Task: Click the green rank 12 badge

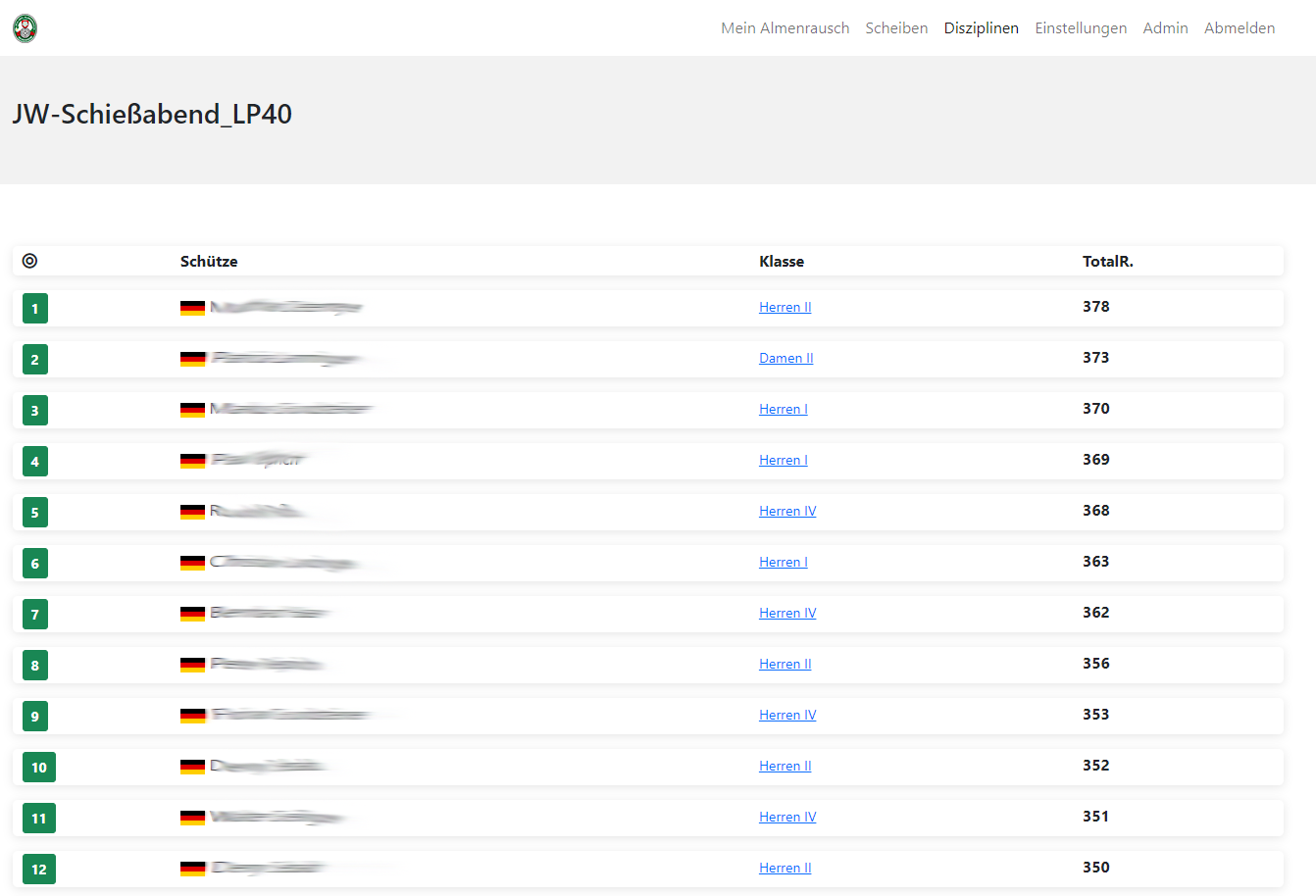Action: pyautogui.click(x=39, y=870)
